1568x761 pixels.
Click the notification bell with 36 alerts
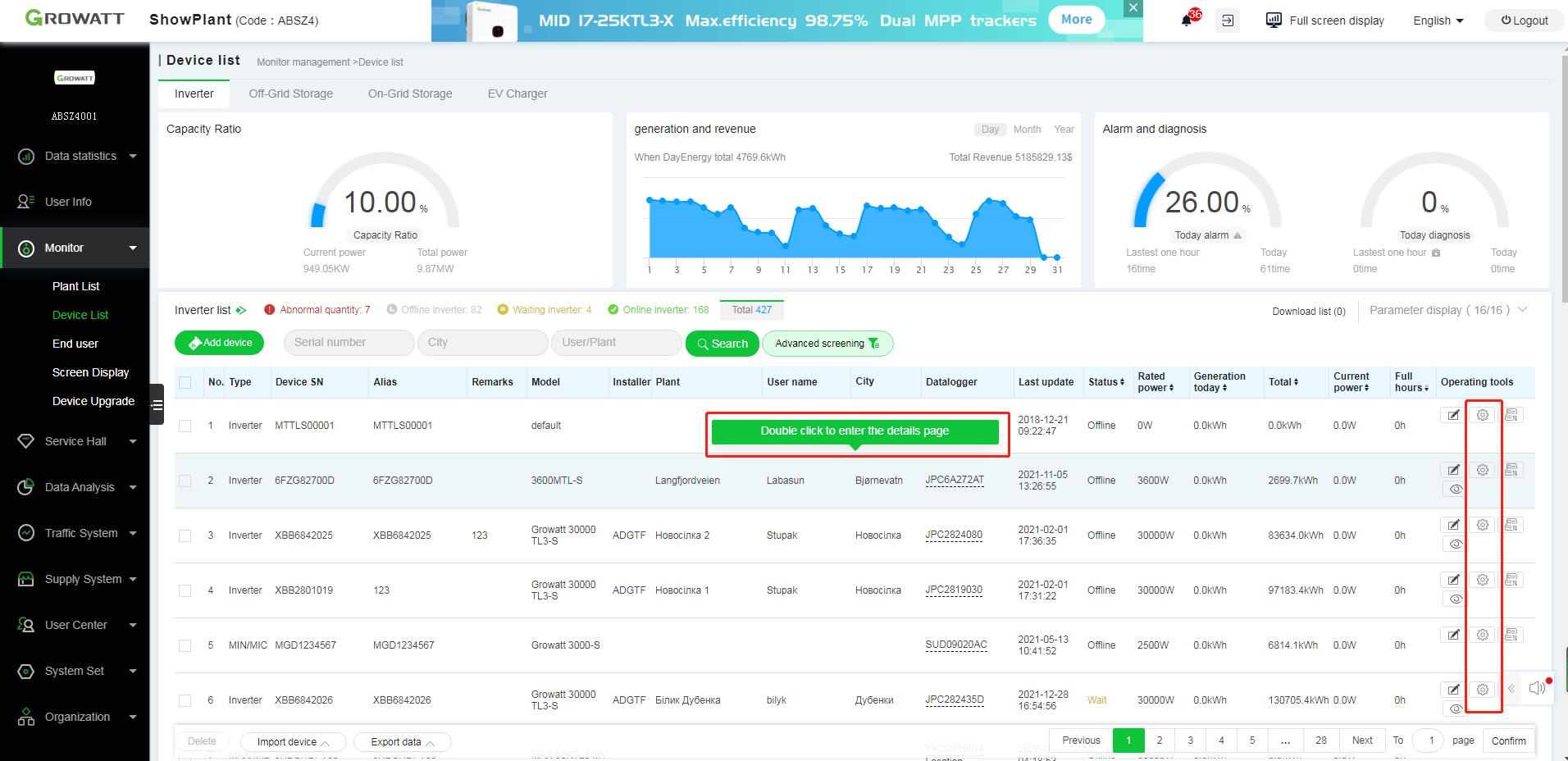[x=1187, y=20]
